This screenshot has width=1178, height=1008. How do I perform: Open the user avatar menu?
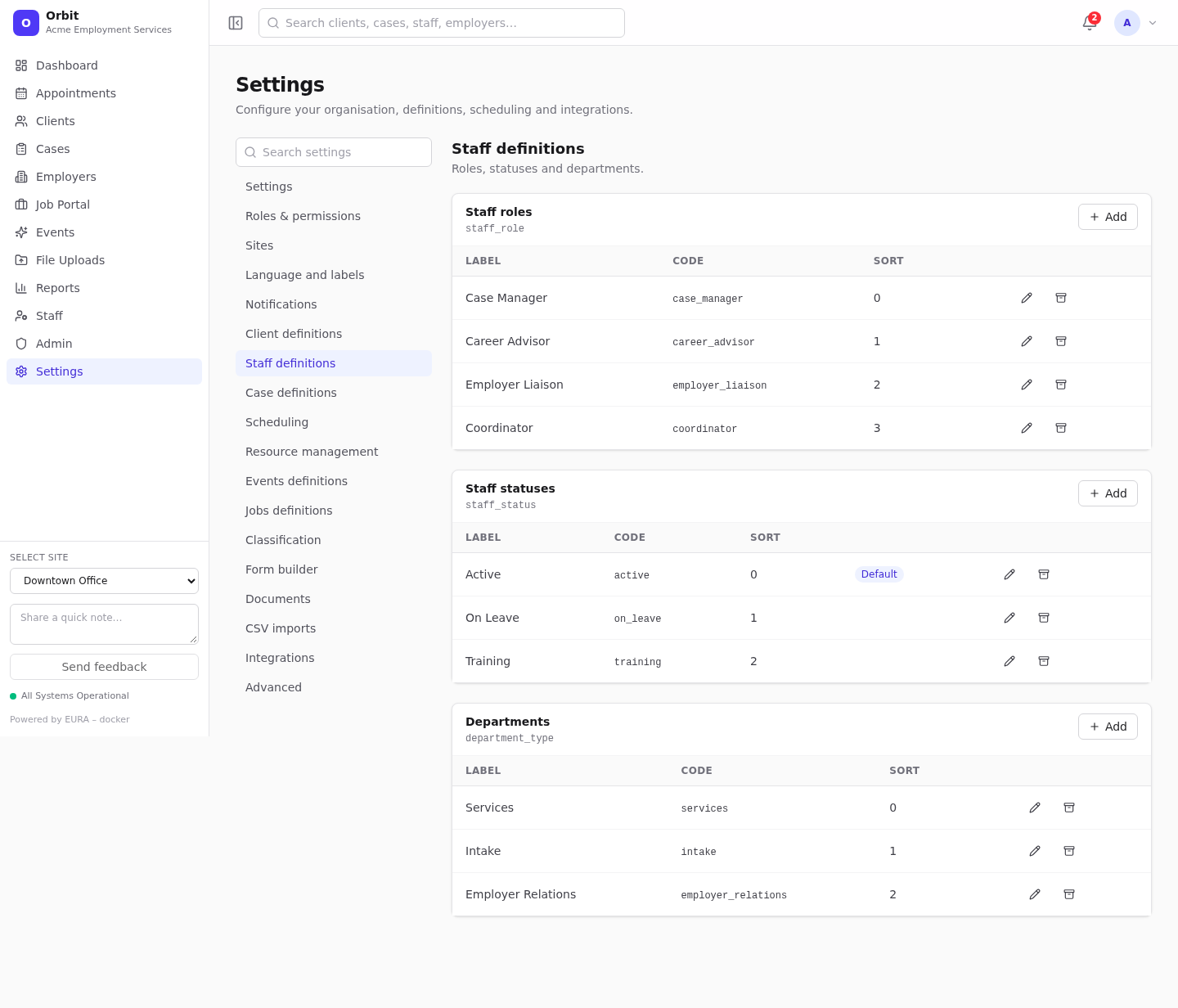click(x=1127, y=23)
